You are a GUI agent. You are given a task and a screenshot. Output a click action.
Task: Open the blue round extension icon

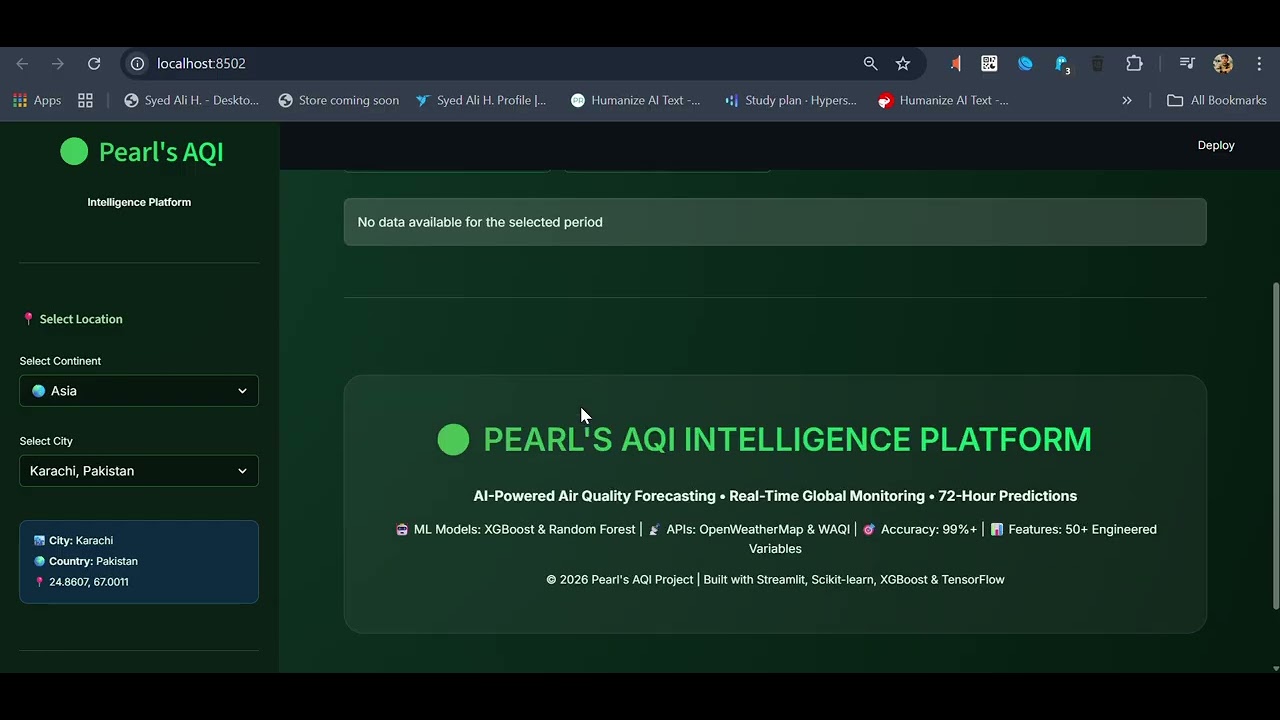(1025, 63)
